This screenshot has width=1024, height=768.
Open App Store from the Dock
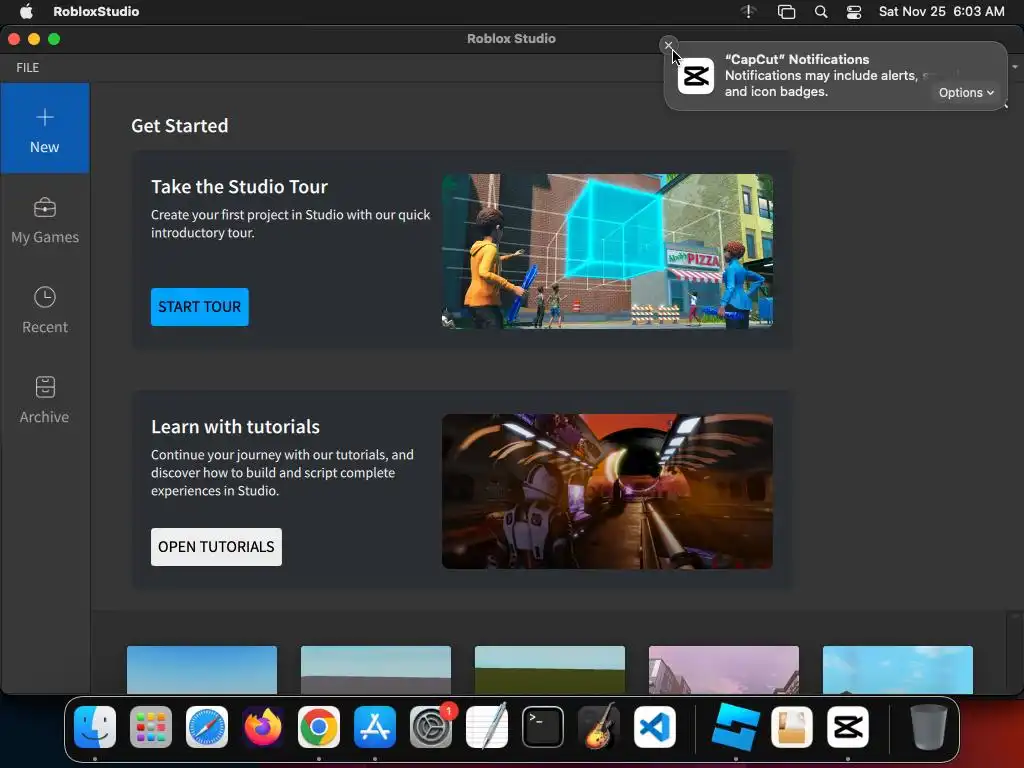pos(375,727)
